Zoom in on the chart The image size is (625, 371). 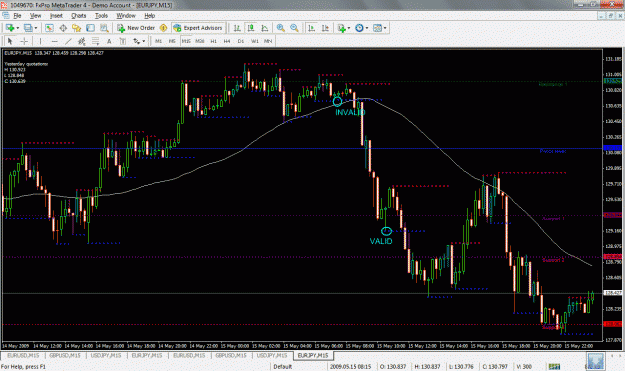[281, 28]
